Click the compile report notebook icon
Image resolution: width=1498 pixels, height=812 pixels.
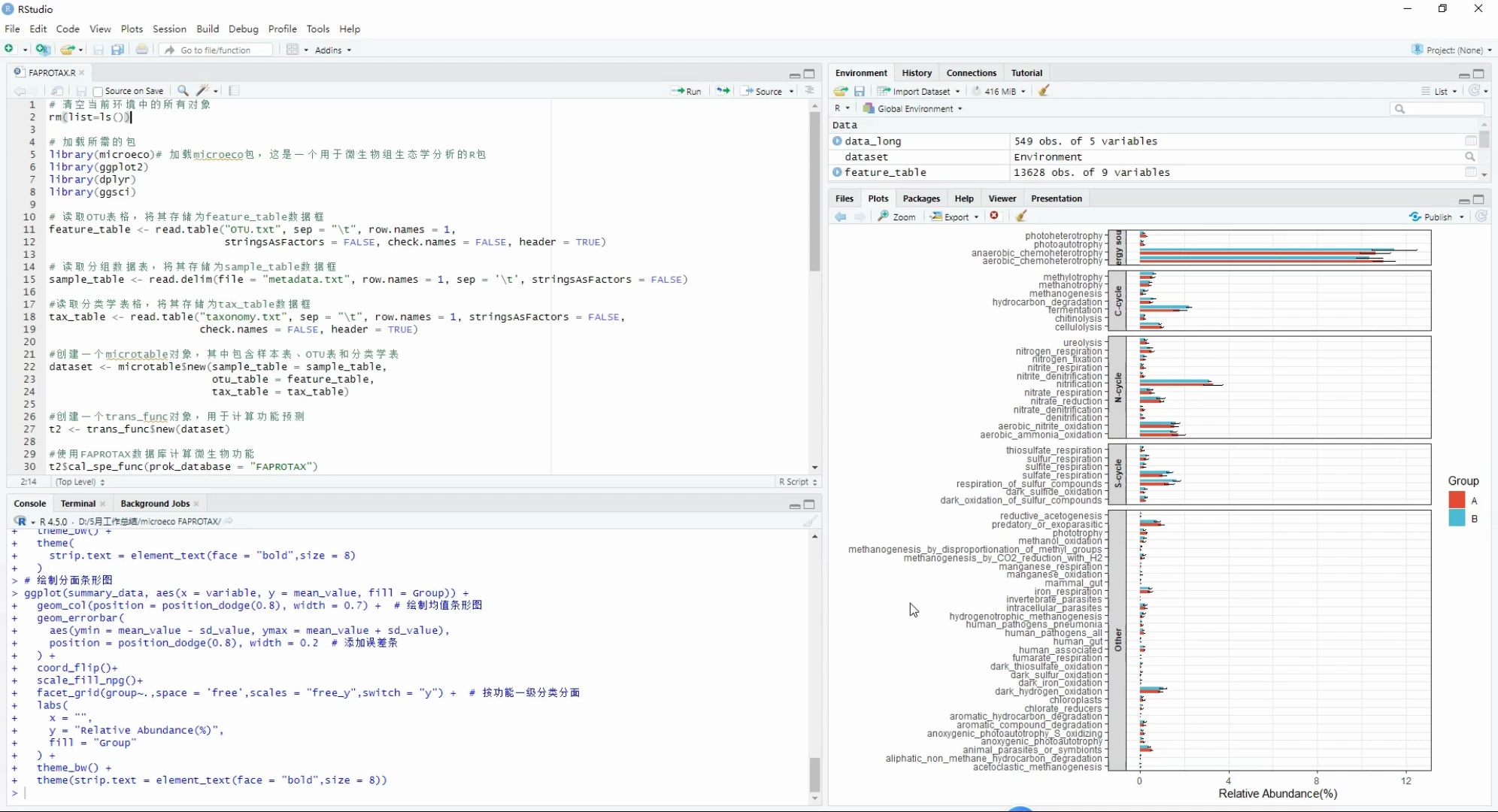pyautogui.click(x=234, y=91)
